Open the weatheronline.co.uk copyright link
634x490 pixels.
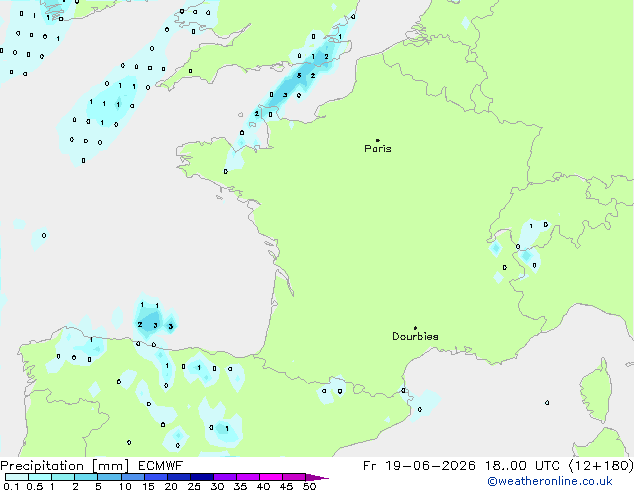(550, 481)
